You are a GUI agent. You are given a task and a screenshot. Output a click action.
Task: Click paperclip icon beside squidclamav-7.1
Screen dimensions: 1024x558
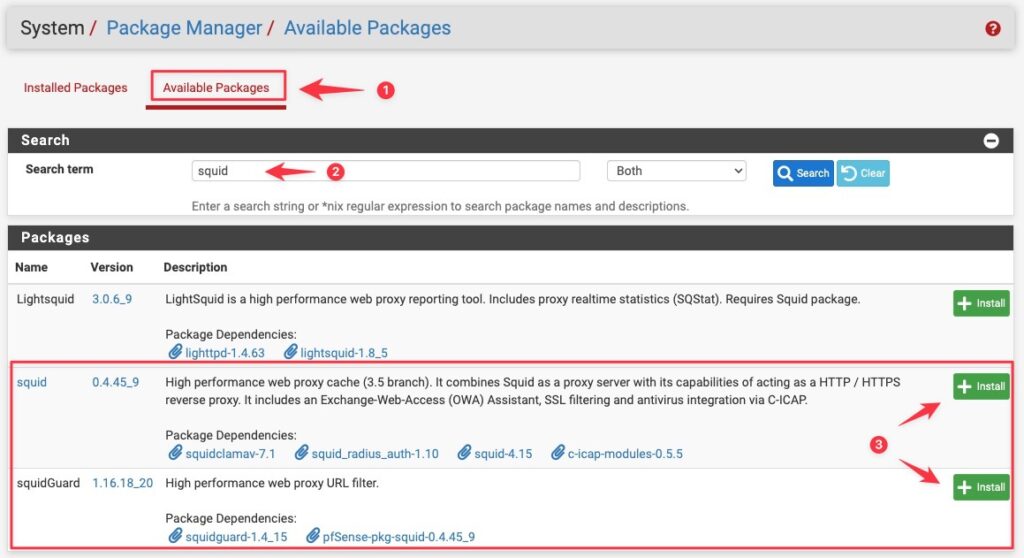point(175,453)
